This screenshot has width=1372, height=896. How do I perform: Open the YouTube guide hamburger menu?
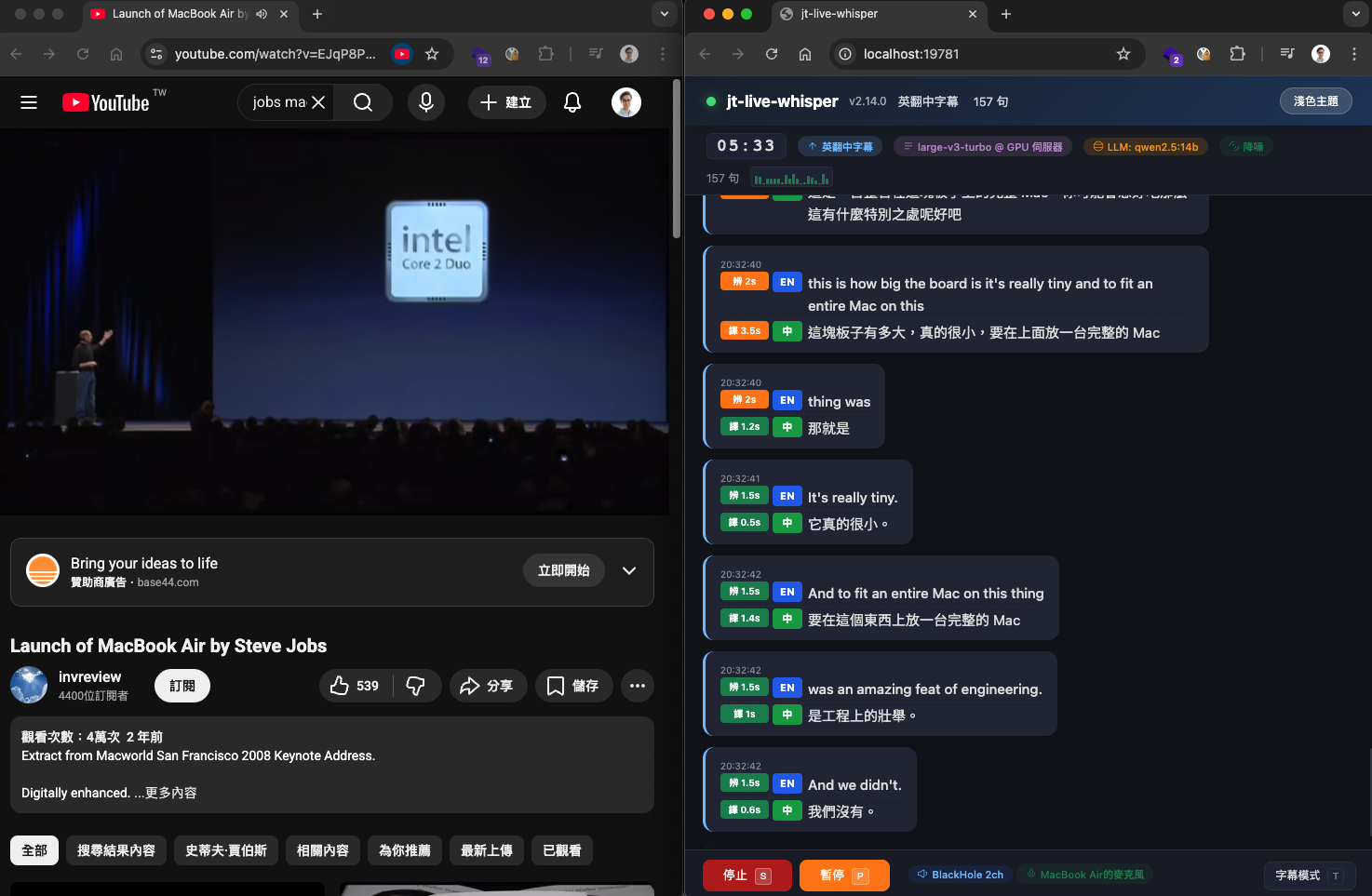click(29, 102)
